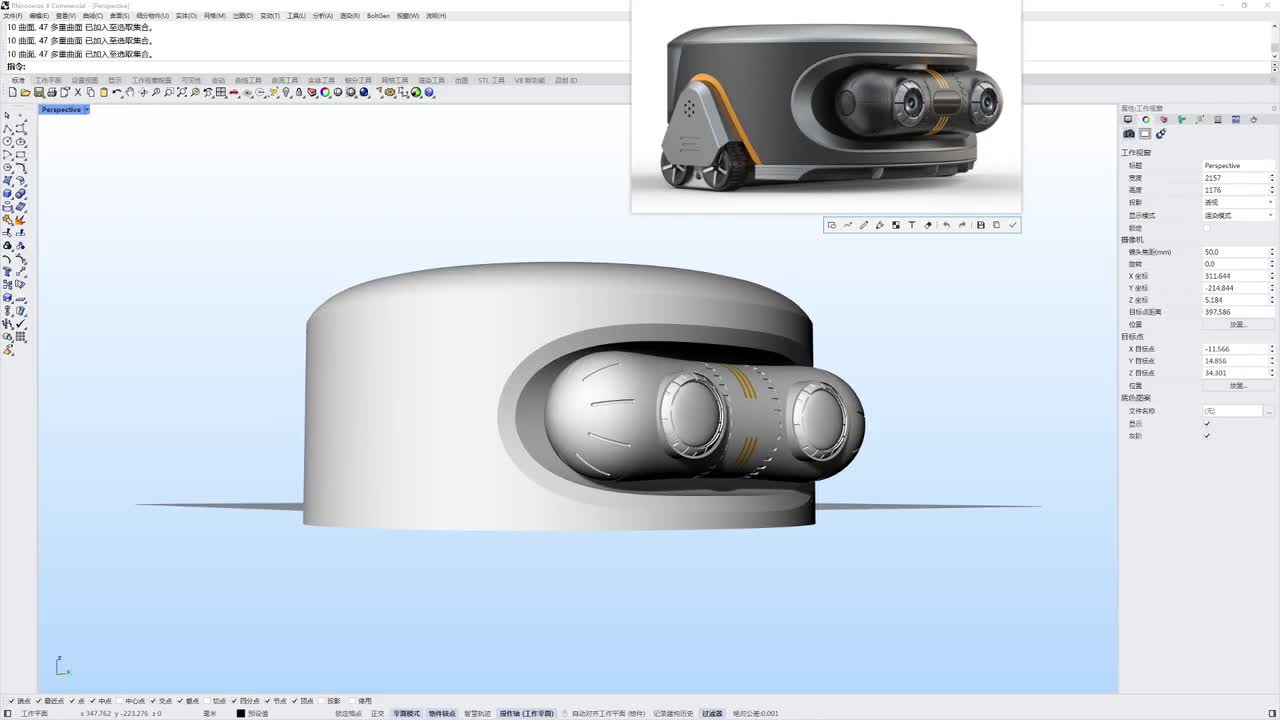The image size is (1280, 720).
Task: Click the four-viewport layout icon in the toolbar
Action: (x=220, y=93)
